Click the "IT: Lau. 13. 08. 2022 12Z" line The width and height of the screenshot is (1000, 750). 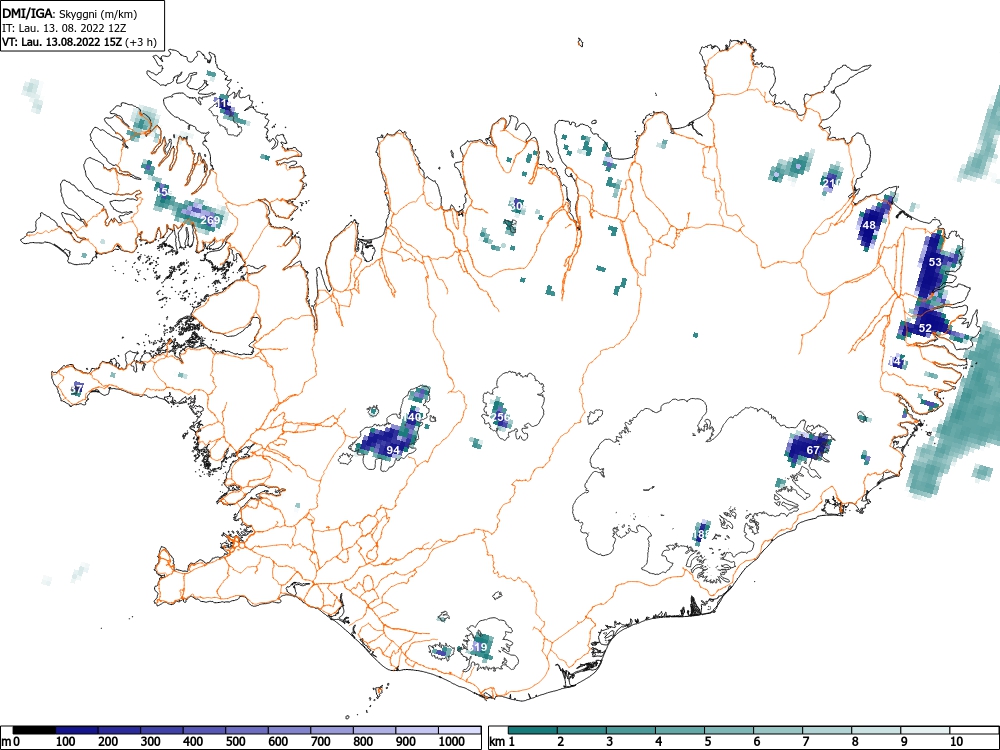point(64,28)
